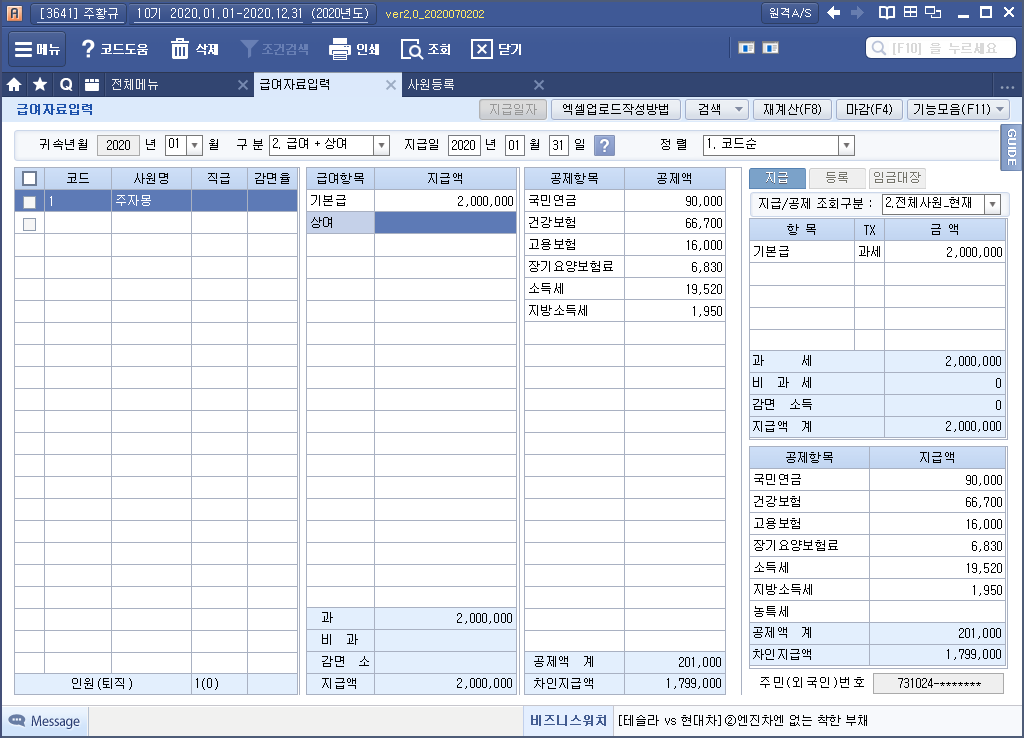Viewport: 1024px width, 738px height.
Task: Click the Message speech bubble icon
Action: [x=17, y=720]
